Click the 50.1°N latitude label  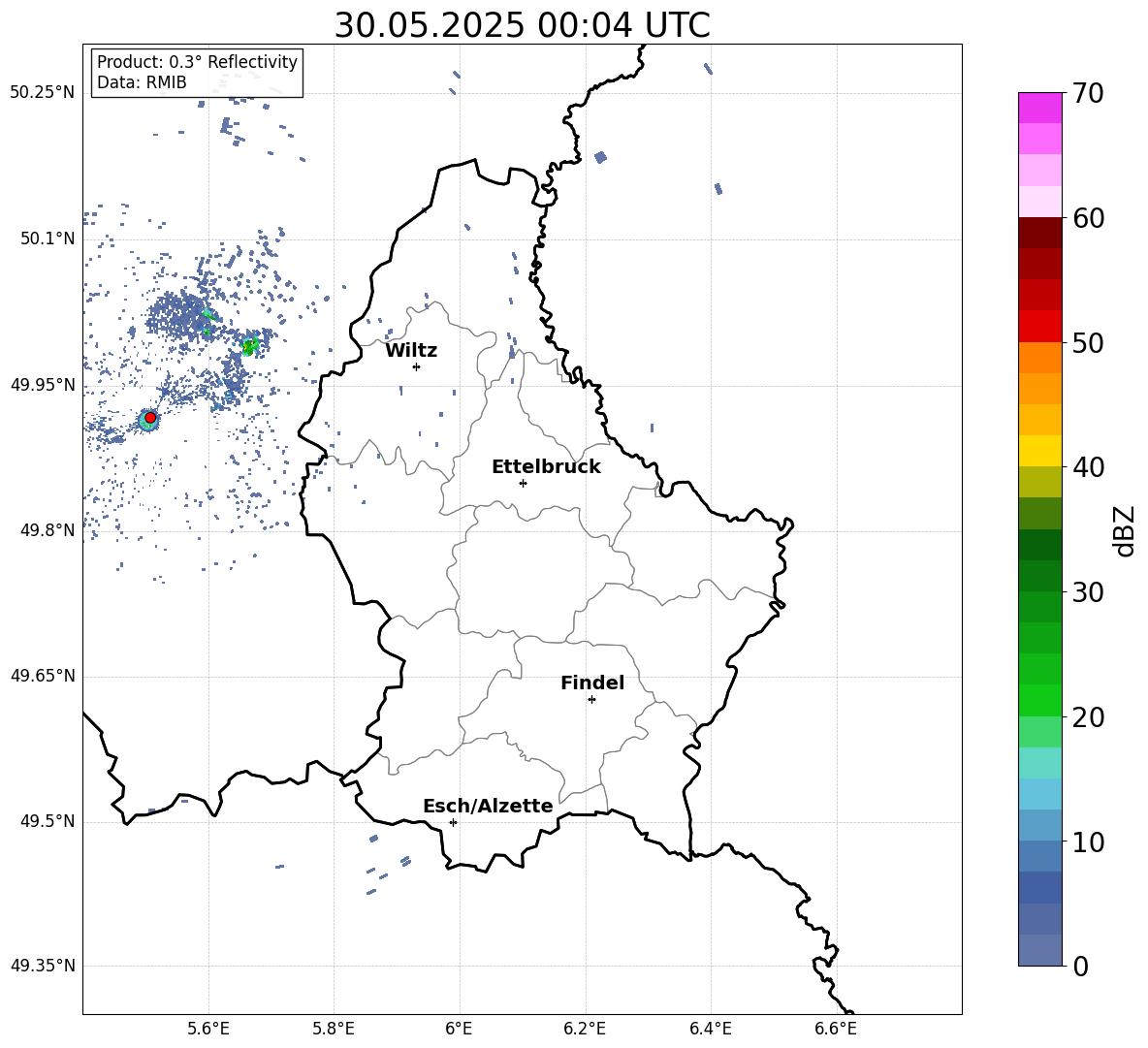coord(48,238)
